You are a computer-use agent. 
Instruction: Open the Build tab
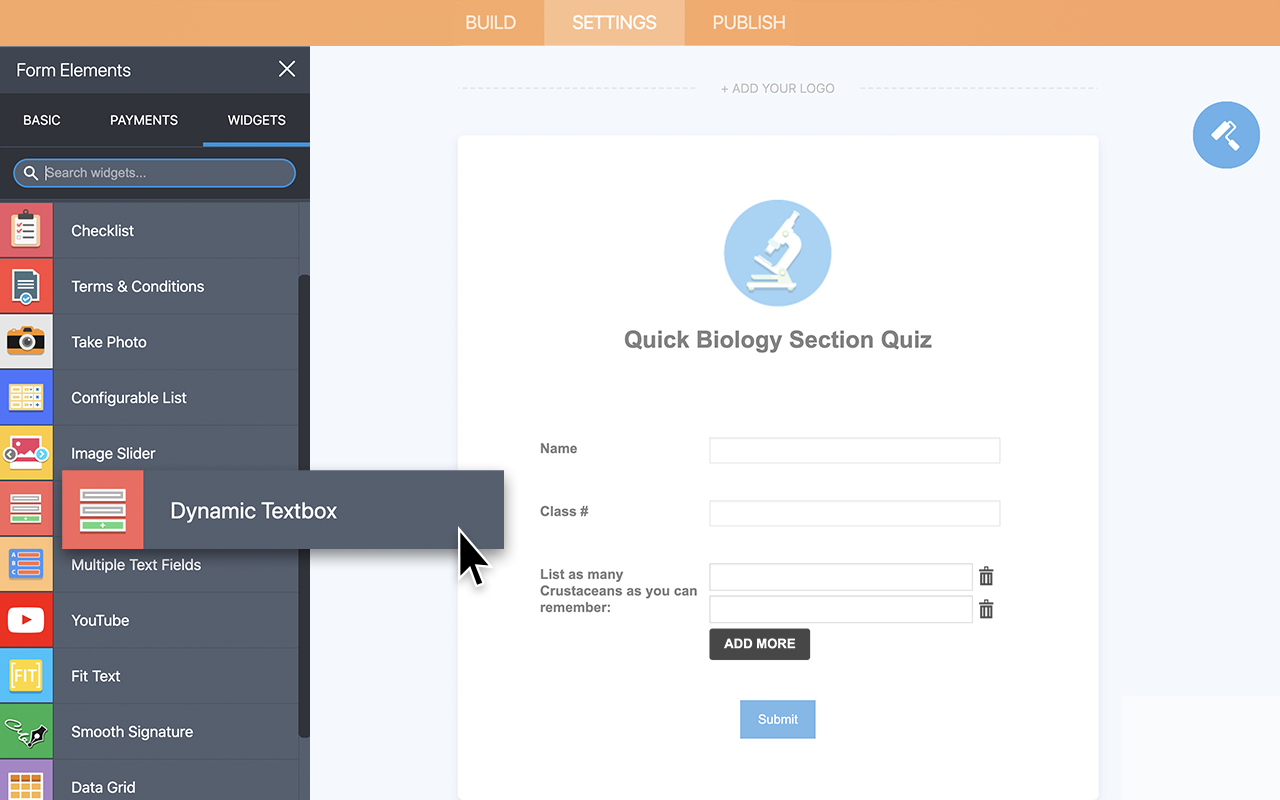click(491, 22)
